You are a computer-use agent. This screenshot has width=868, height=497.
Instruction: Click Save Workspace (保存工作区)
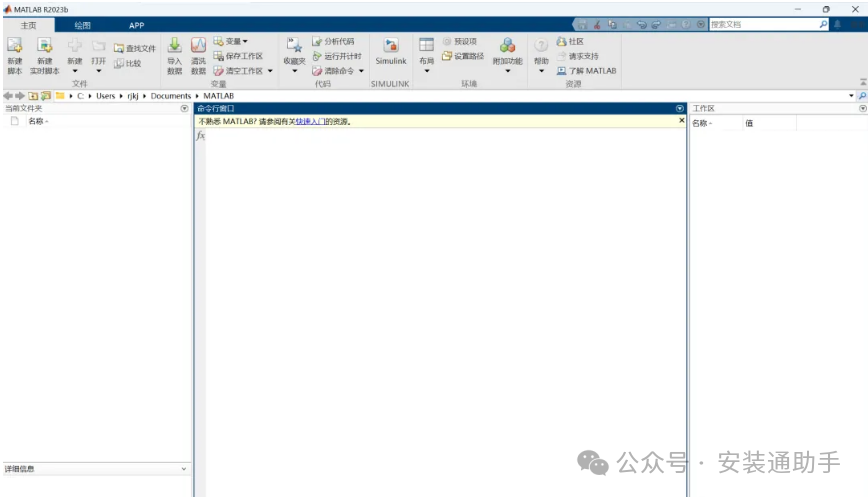238,56
